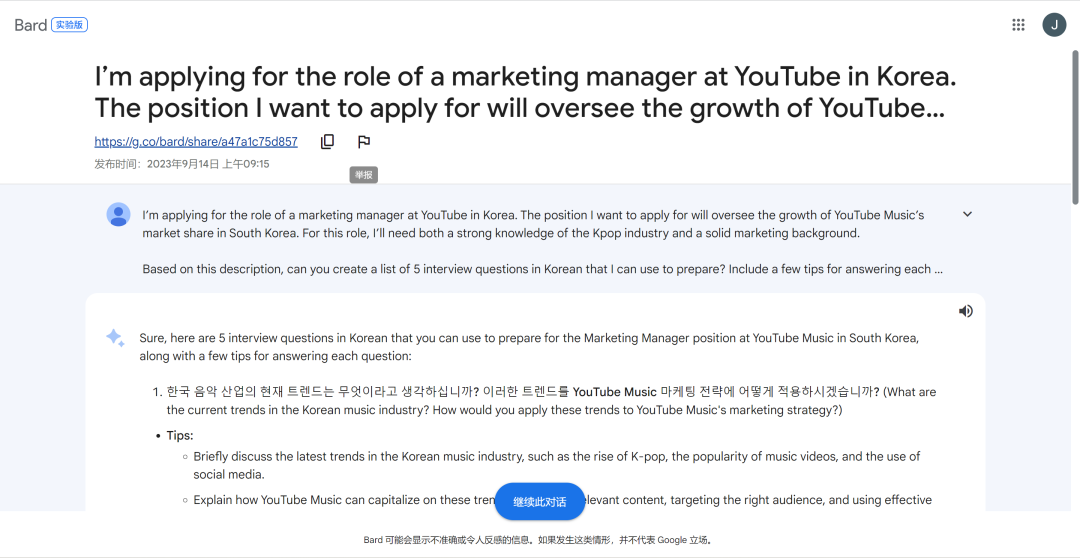Click the conversation title heading
1080x558 pixels.
click(526, 92)
